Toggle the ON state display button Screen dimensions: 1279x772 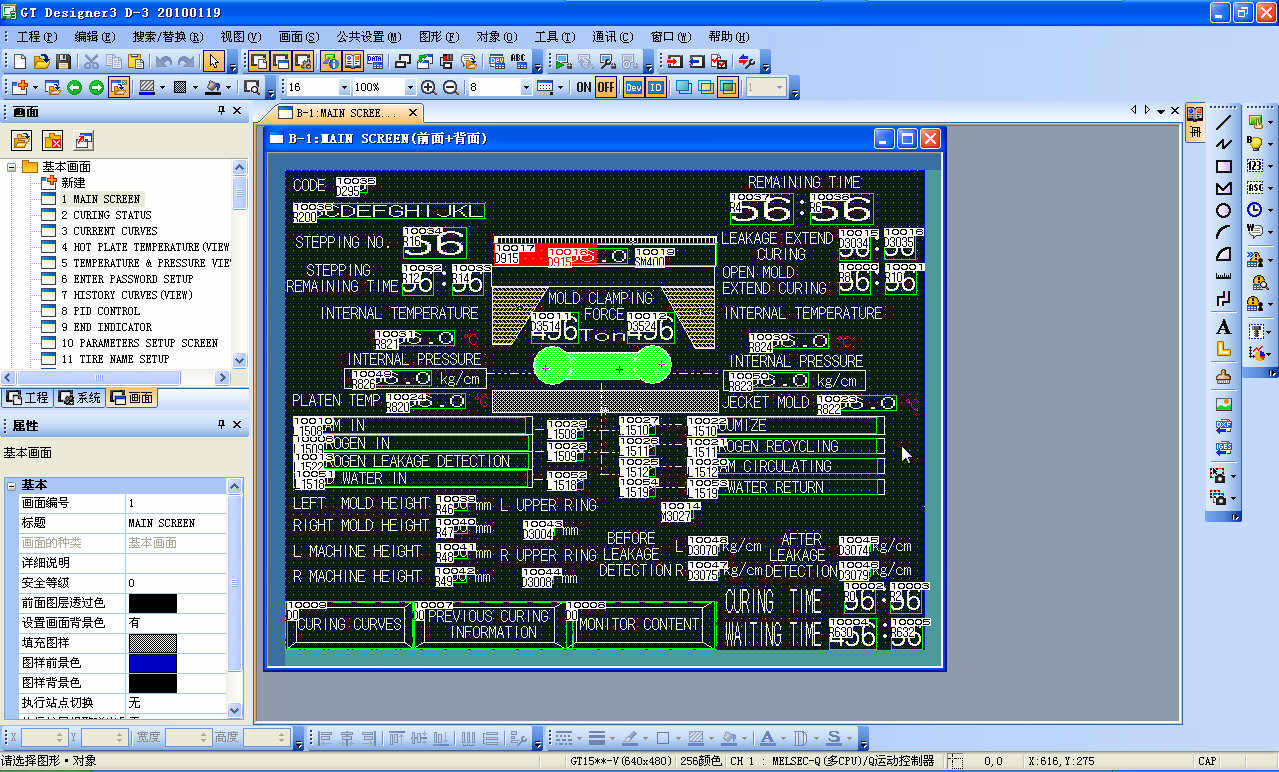tap(584, 88)
